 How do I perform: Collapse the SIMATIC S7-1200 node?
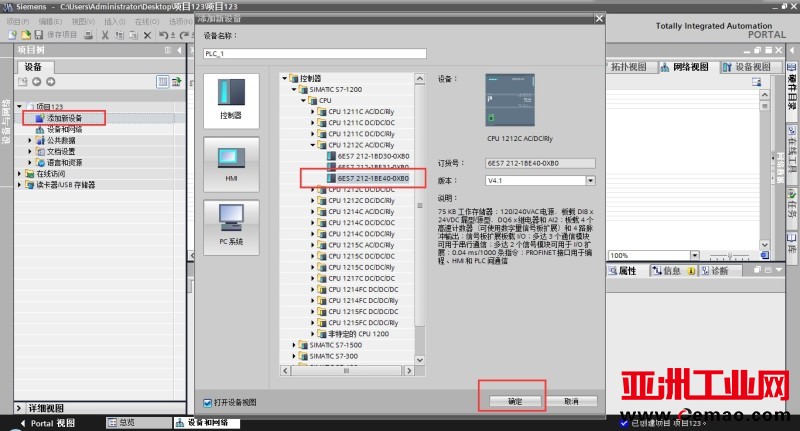tap(294, 89)
